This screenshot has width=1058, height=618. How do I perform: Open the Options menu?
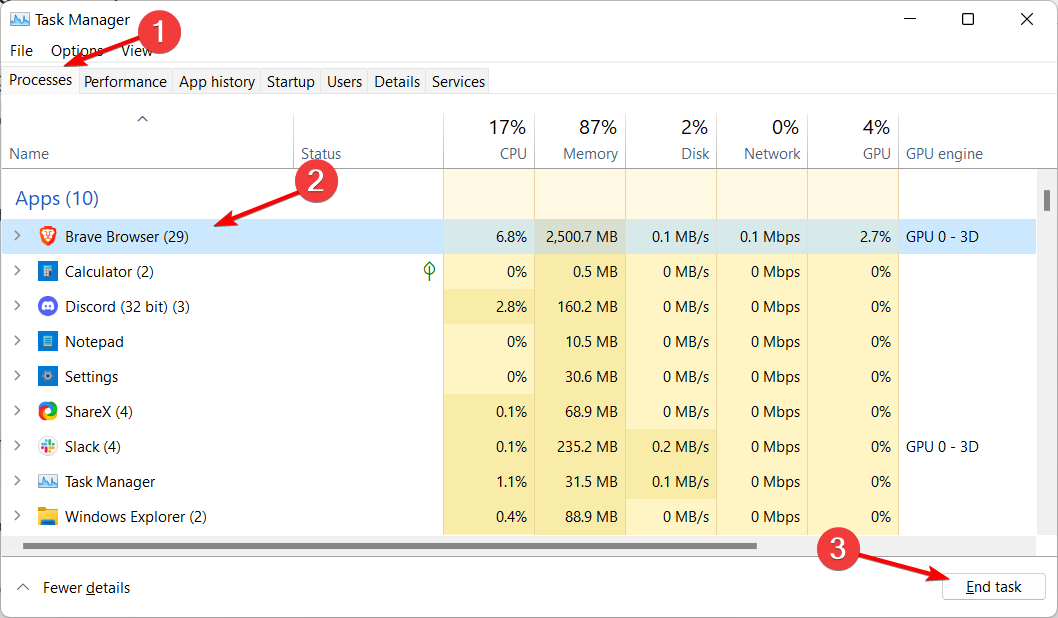pos(77,51)
